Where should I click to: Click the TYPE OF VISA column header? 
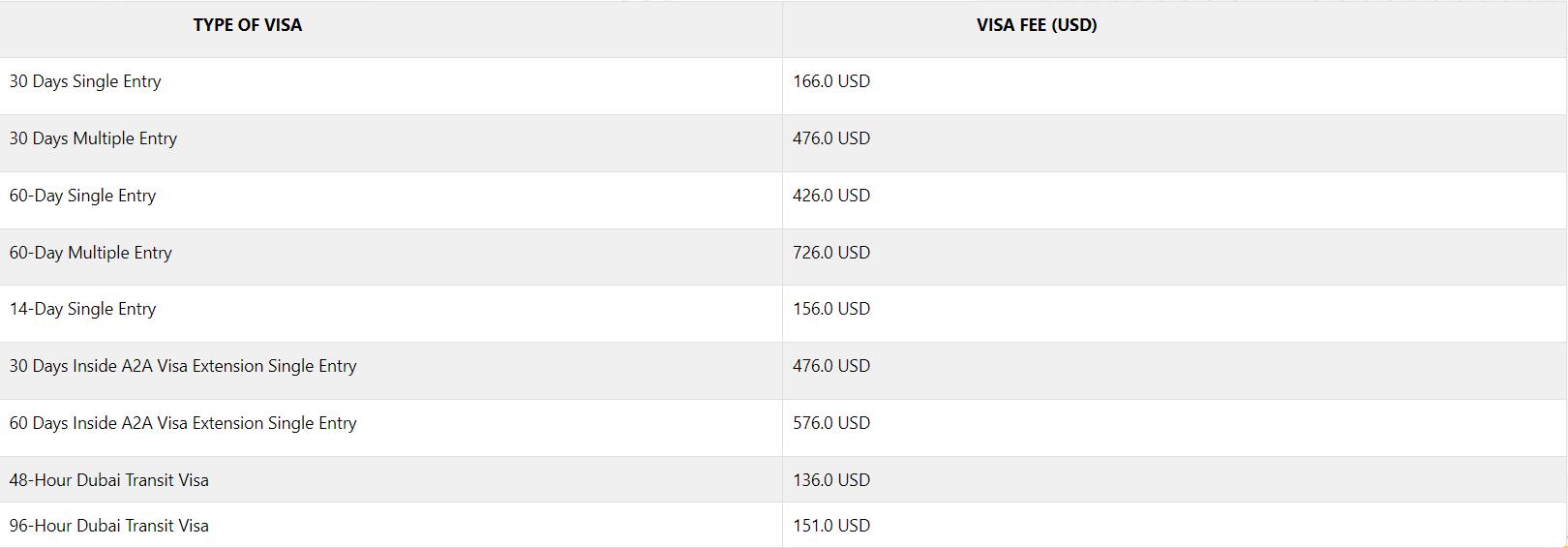coord(247,25)
